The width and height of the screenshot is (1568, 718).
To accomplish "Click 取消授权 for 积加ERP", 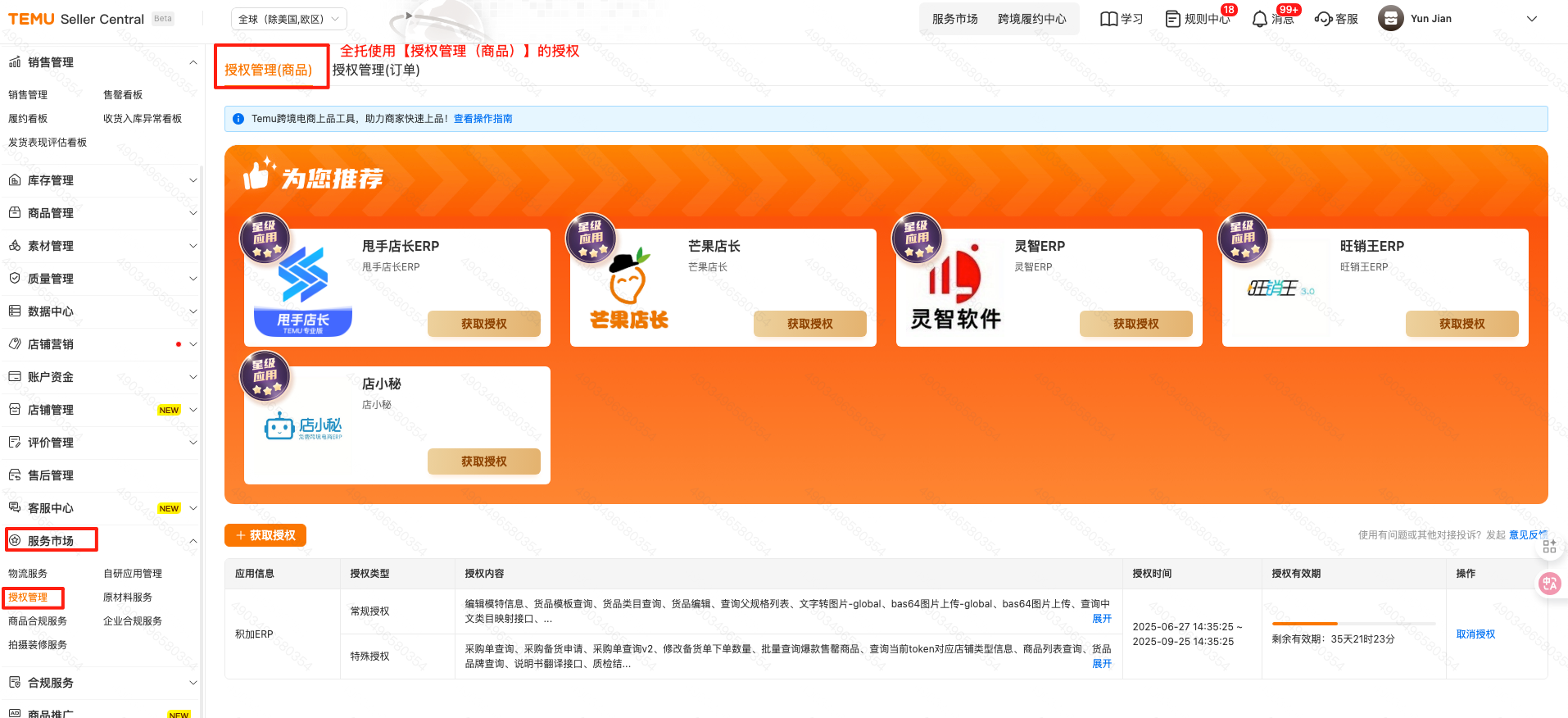I will (x=1475, y=634).
